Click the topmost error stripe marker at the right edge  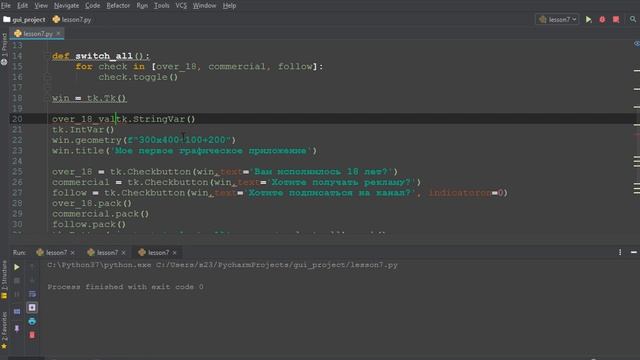coord(637,71)
